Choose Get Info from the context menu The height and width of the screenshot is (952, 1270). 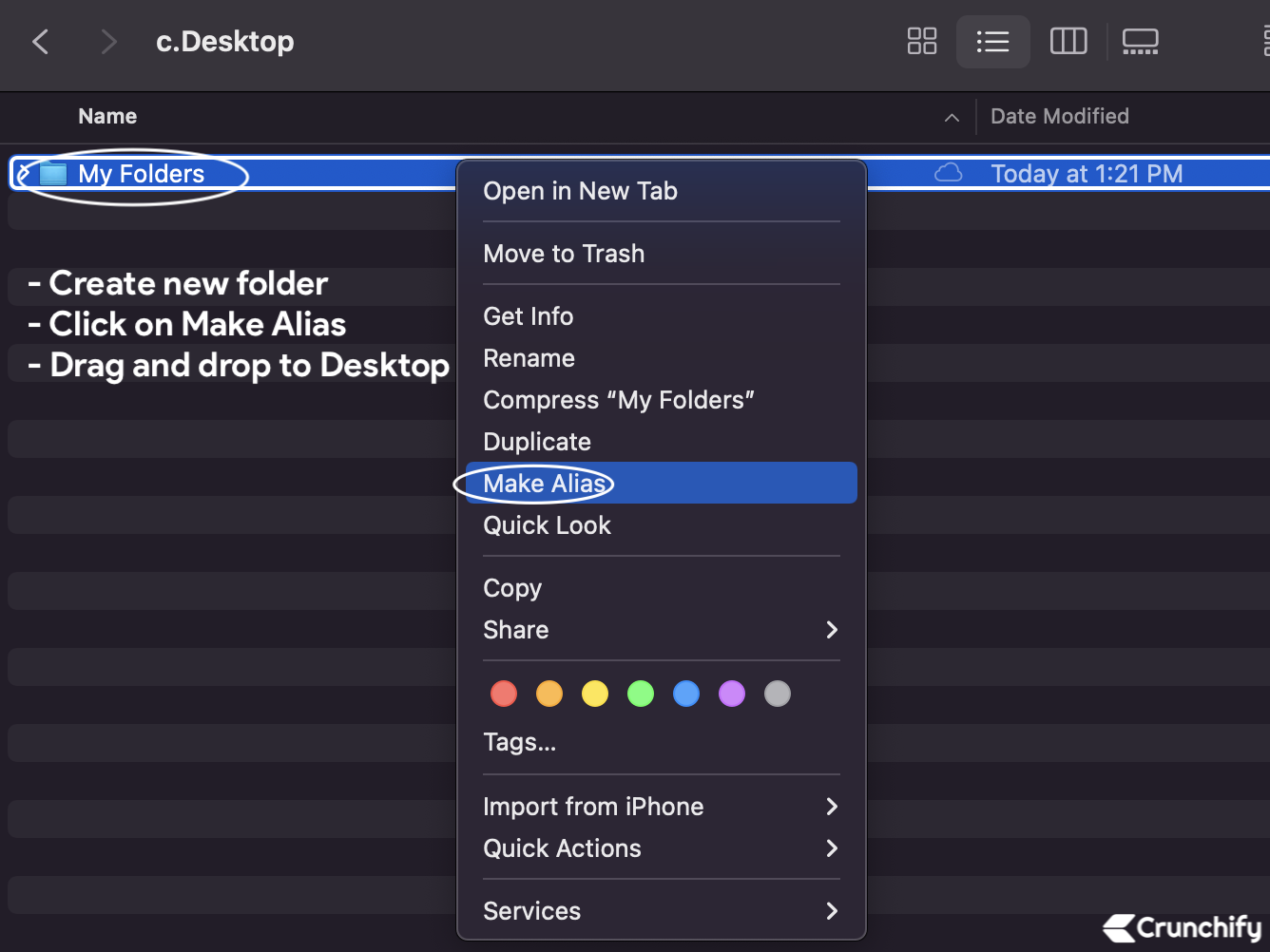[x=662, y=316]
